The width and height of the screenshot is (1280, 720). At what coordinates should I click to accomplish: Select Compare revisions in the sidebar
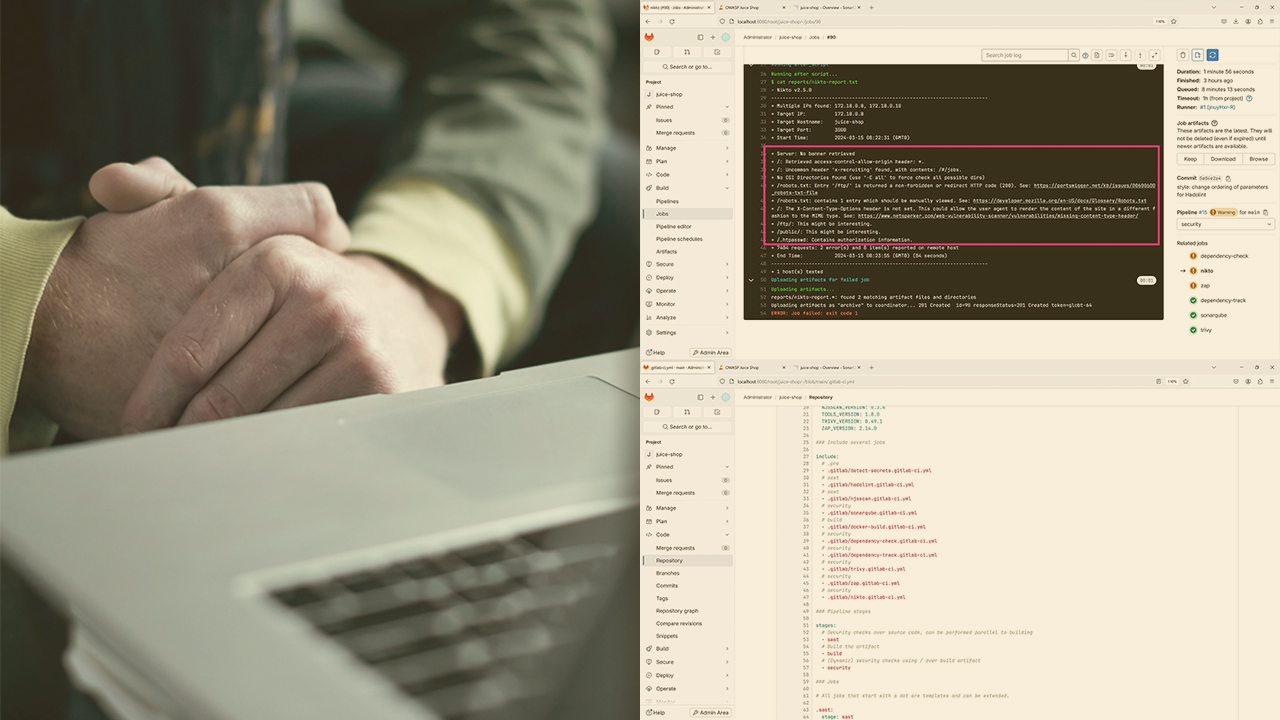[678, 623]
